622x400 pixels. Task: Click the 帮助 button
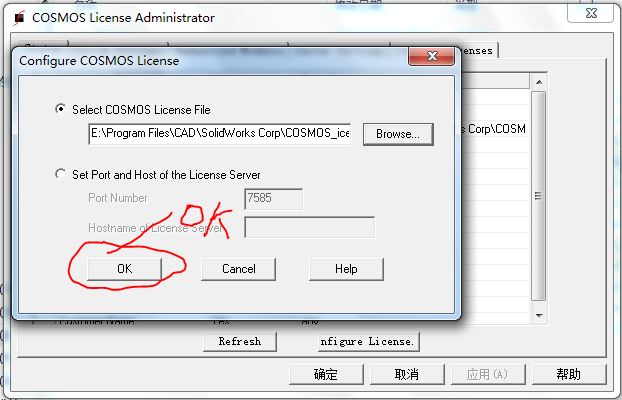(569, 374)
